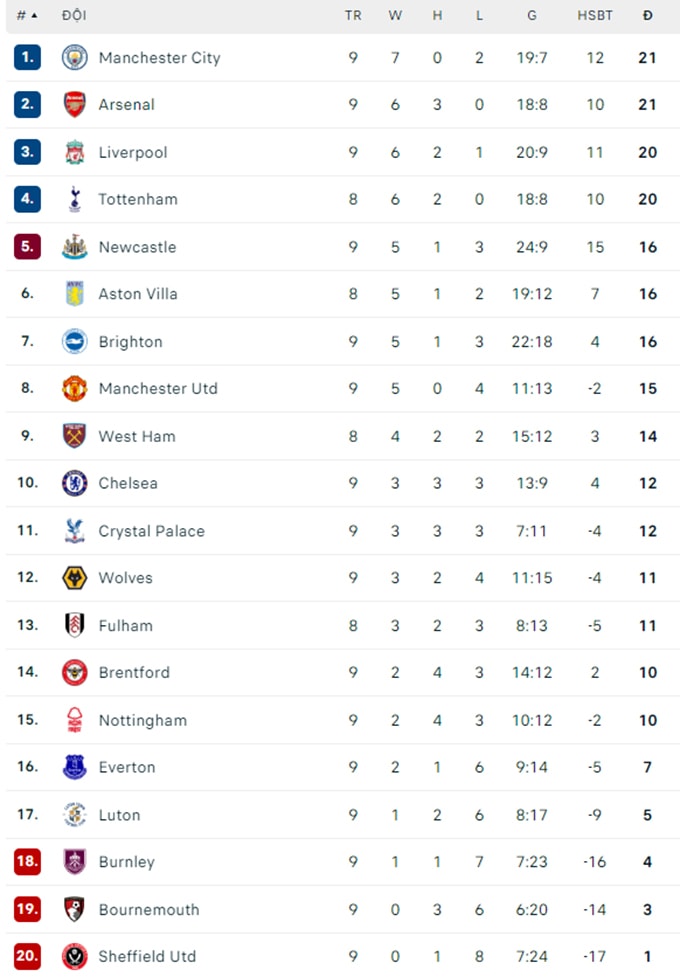Click the Manchester City club crest
Viewport: 680px width, 977px height.
[x=74, y=57]
